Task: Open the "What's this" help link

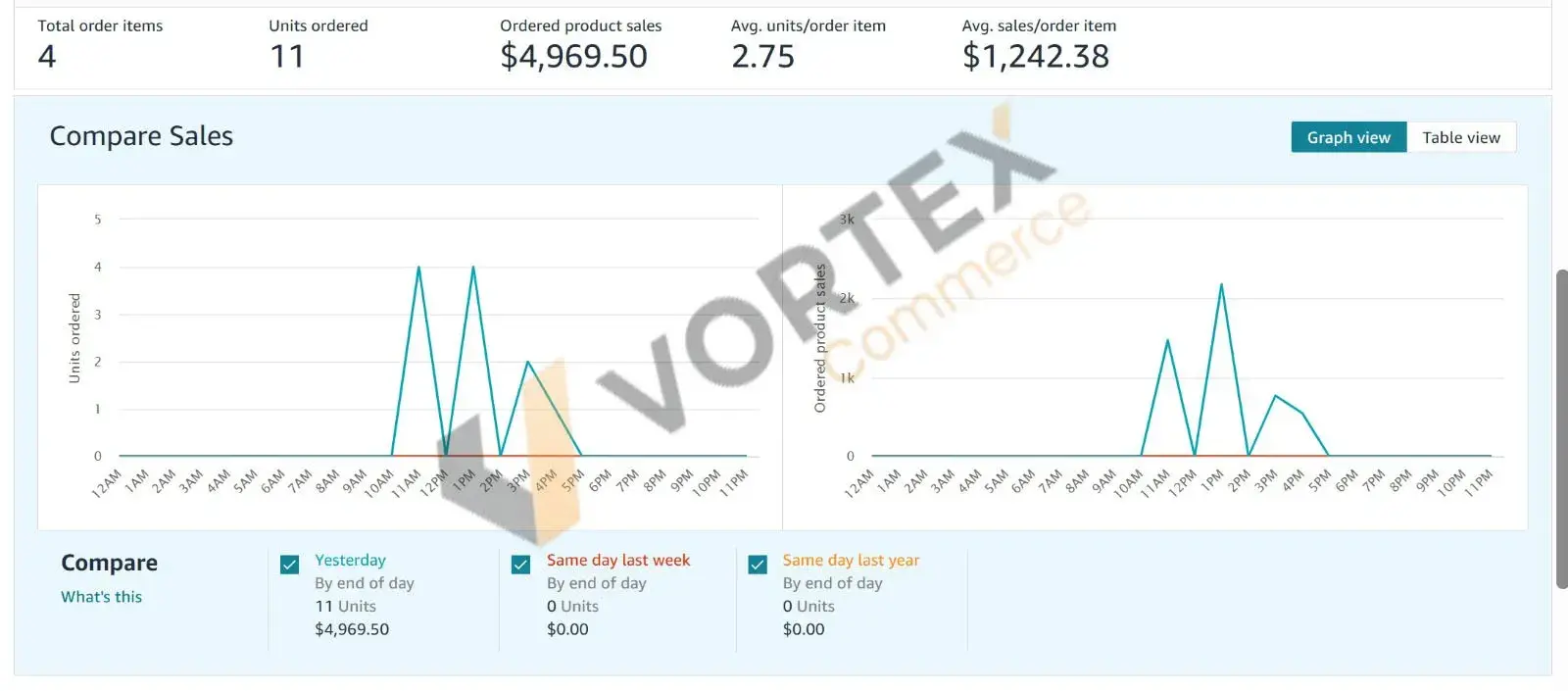Action: pyautogui.click(x=101, y=597)
